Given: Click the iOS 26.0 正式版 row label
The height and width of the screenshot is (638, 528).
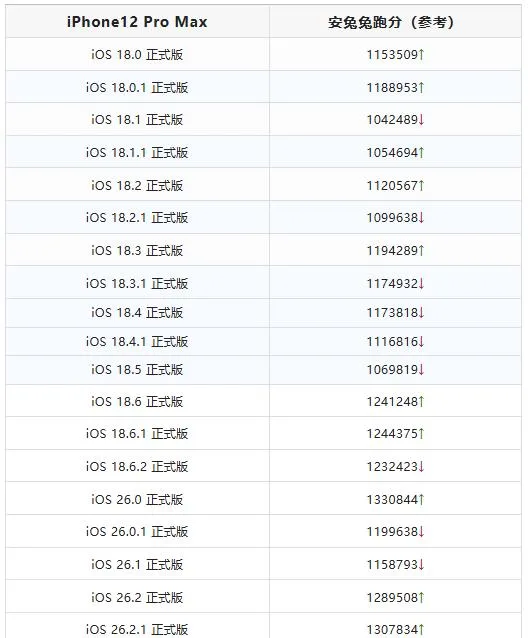Looking at the screenshot, I should [x=137, y=499].
